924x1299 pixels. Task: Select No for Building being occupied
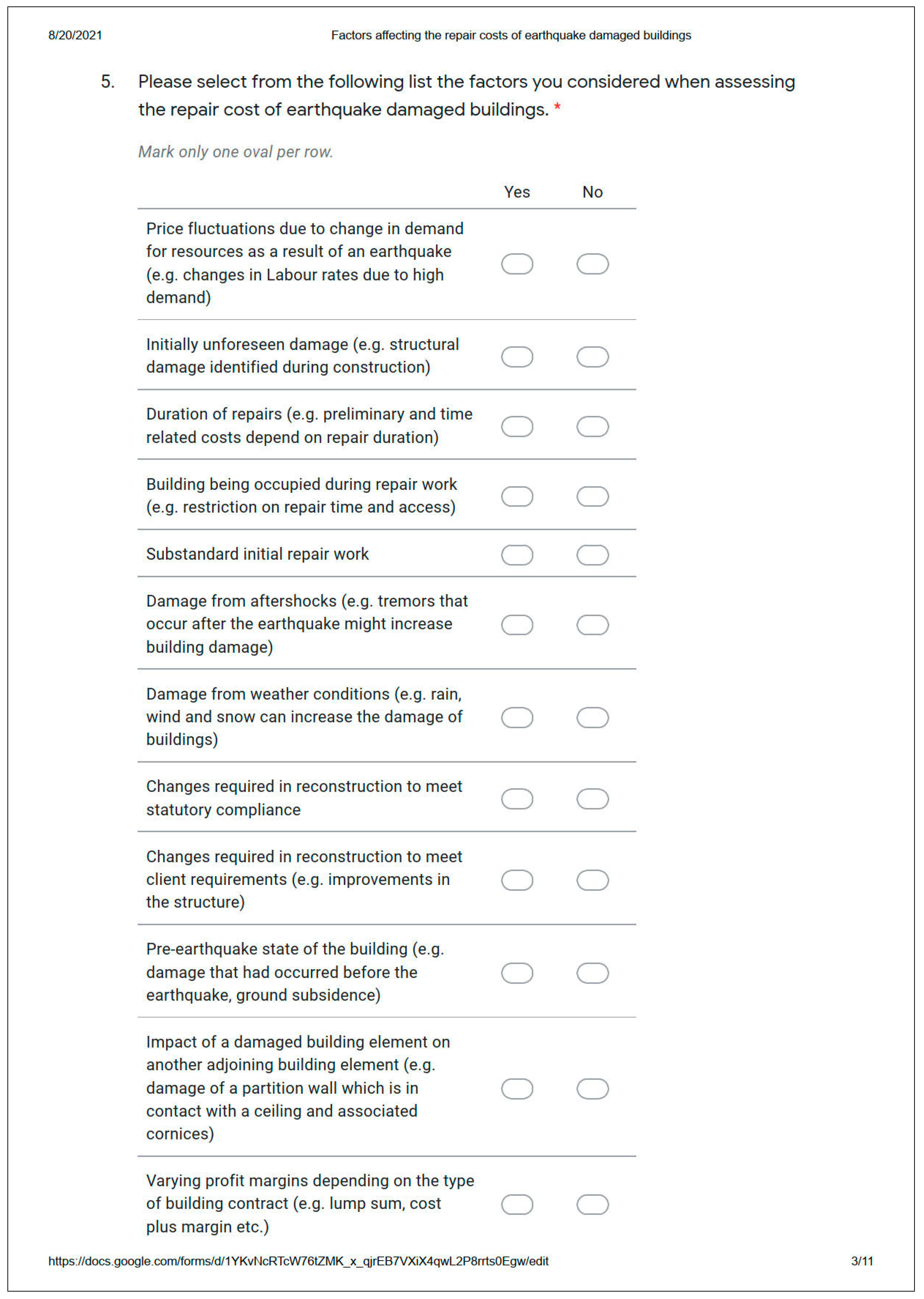pyautogui.click(x=592, y=496)
